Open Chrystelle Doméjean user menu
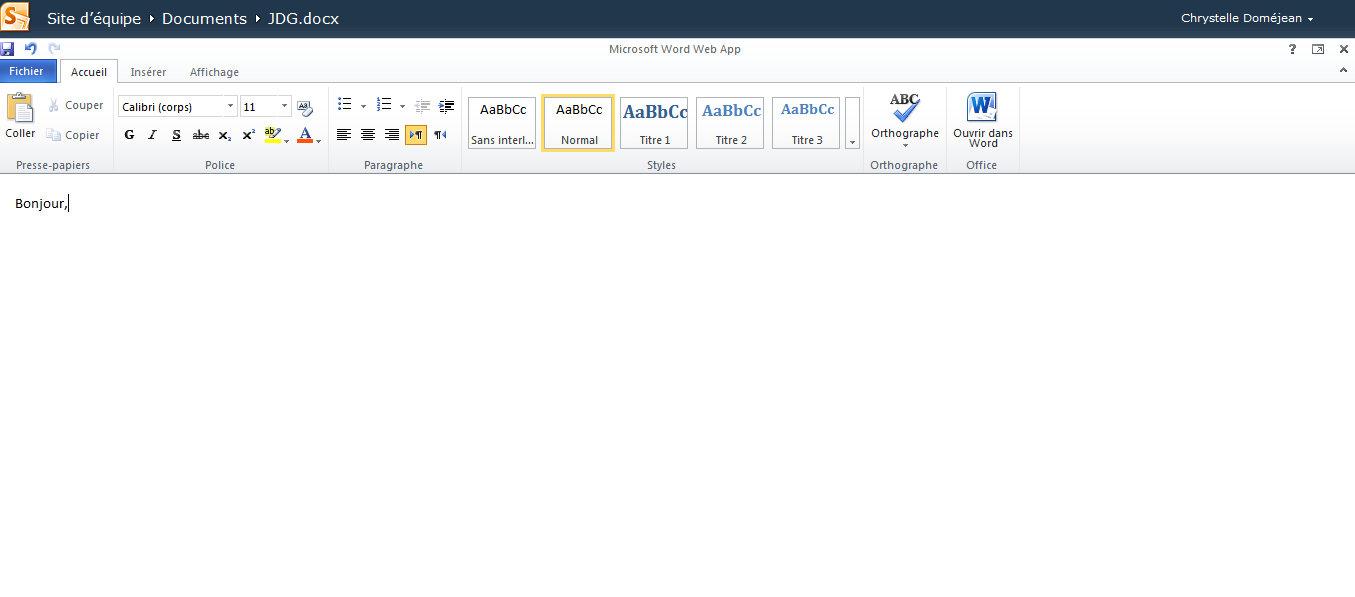Screen dimensions: 1355x597 [x=1247, y=18]
